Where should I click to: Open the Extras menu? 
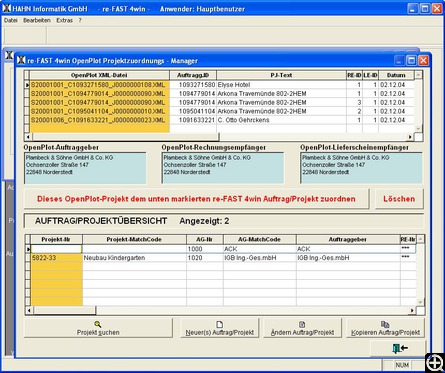[x=64, y=20]
